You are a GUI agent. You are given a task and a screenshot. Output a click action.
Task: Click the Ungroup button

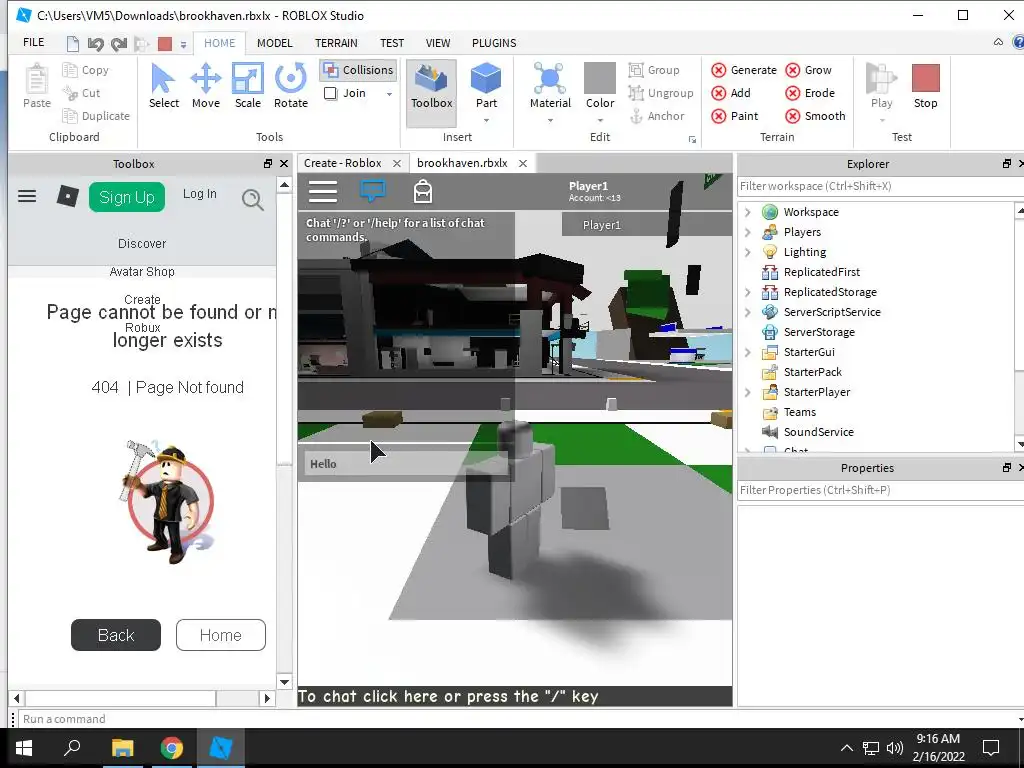(x=660, y=93)
